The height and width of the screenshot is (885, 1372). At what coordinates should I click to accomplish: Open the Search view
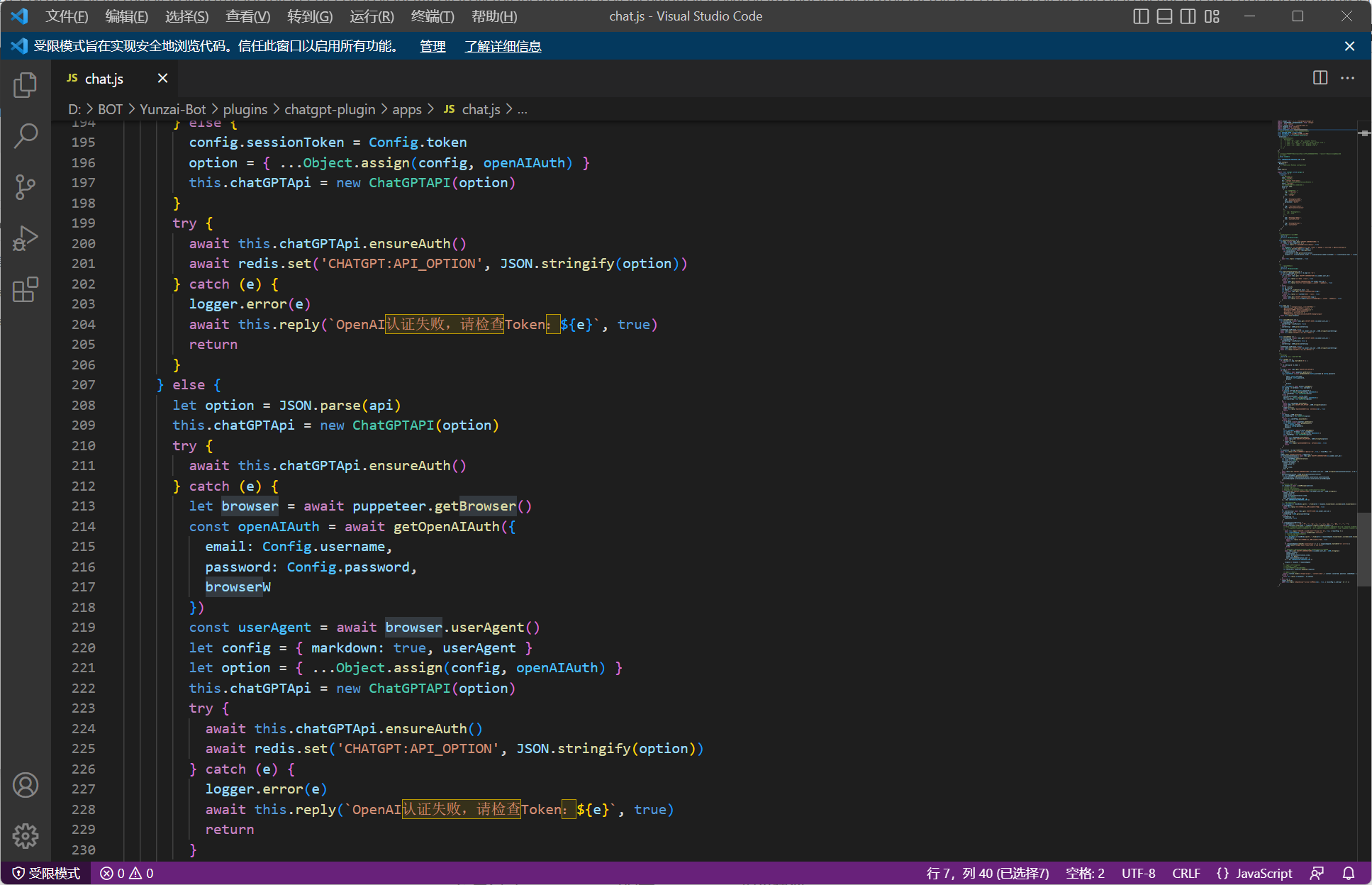pos(26,135)
